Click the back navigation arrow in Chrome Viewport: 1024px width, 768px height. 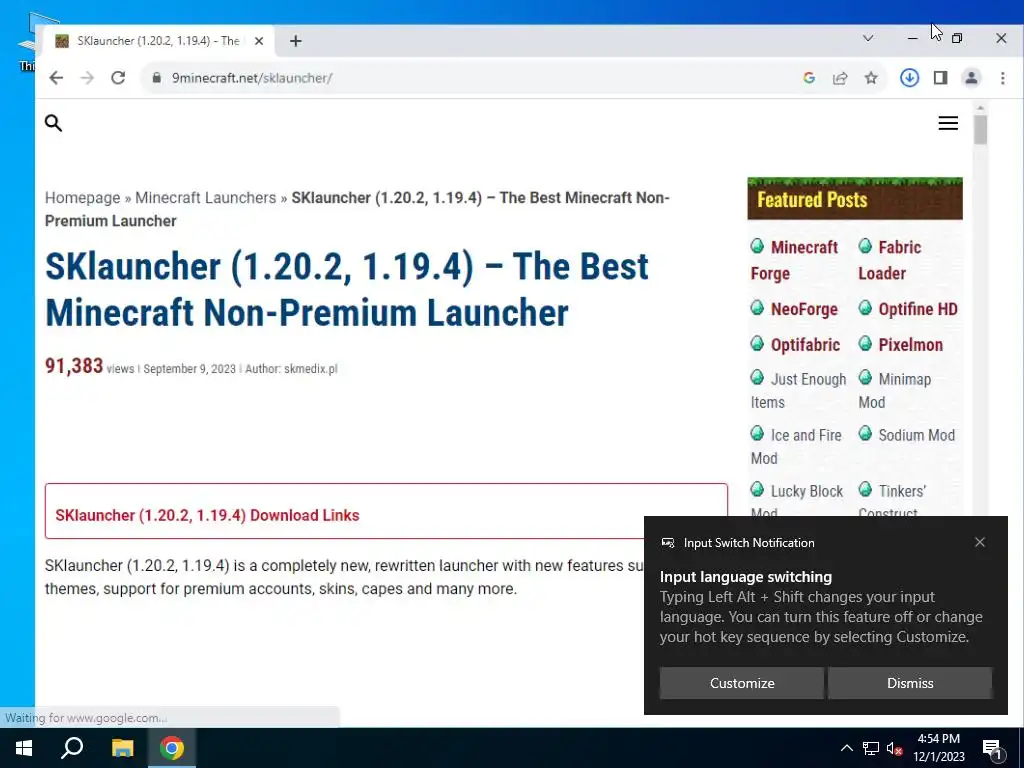point(56,78)
